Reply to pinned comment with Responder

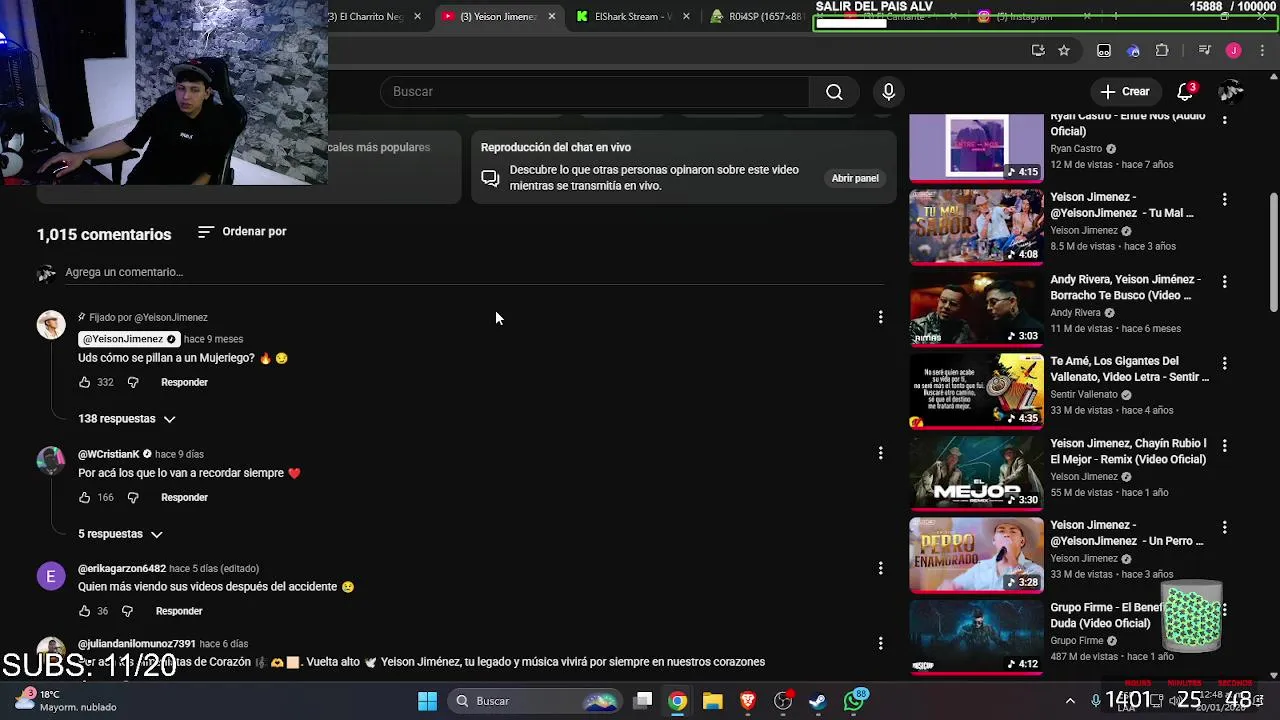point(184,382)
